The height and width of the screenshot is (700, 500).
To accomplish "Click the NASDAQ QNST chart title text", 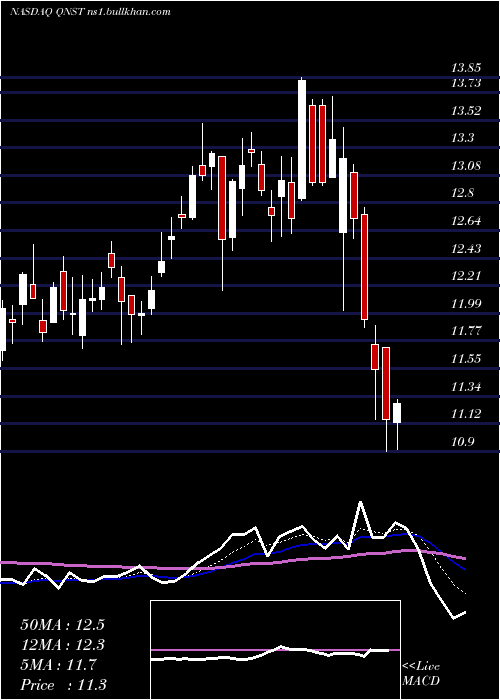I will pos(89,12).
